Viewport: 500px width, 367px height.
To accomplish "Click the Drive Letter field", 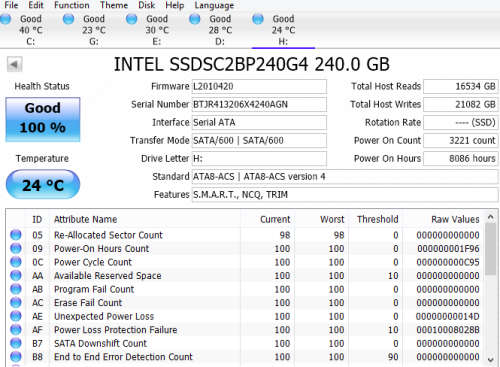I will 259,158.
